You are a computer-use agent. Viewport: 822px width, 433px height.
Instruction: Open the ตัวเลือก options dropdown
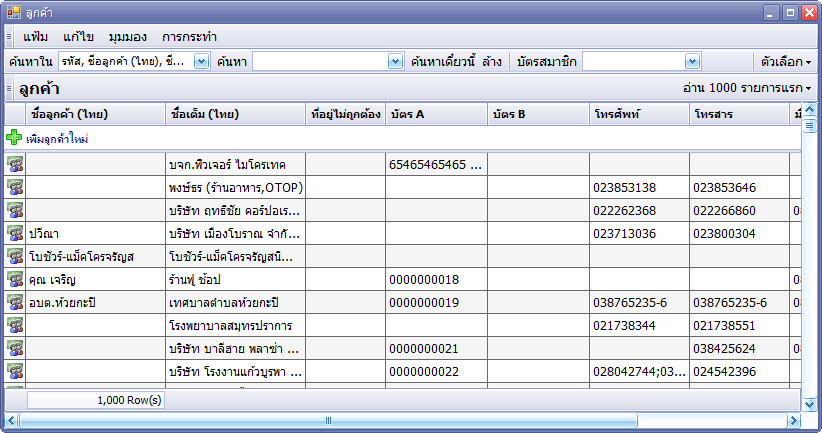pos(786,62)
